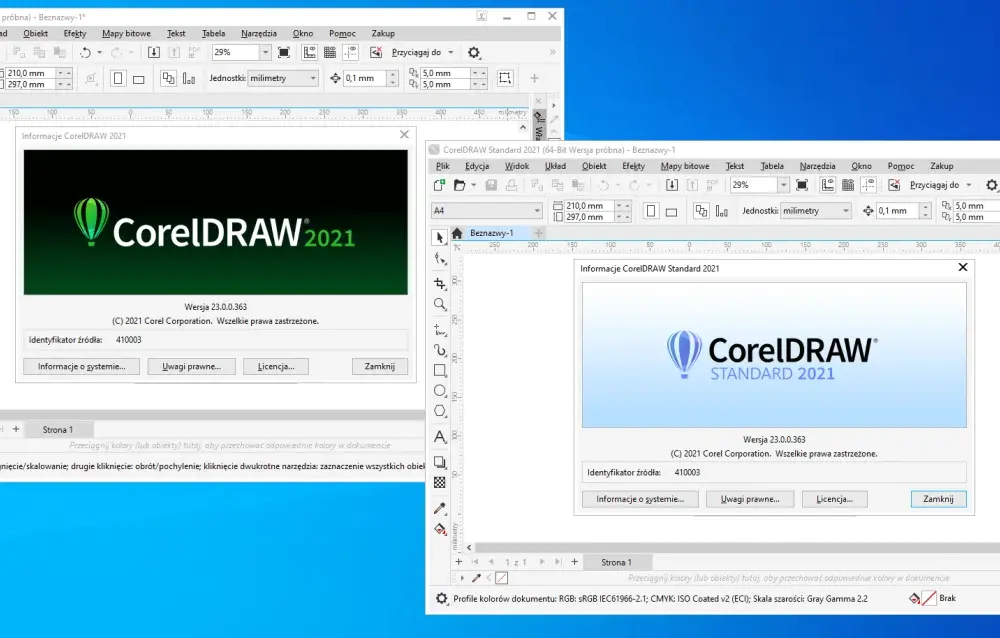Open zoom level dropdown arrow in left window

tap(265, 52)
